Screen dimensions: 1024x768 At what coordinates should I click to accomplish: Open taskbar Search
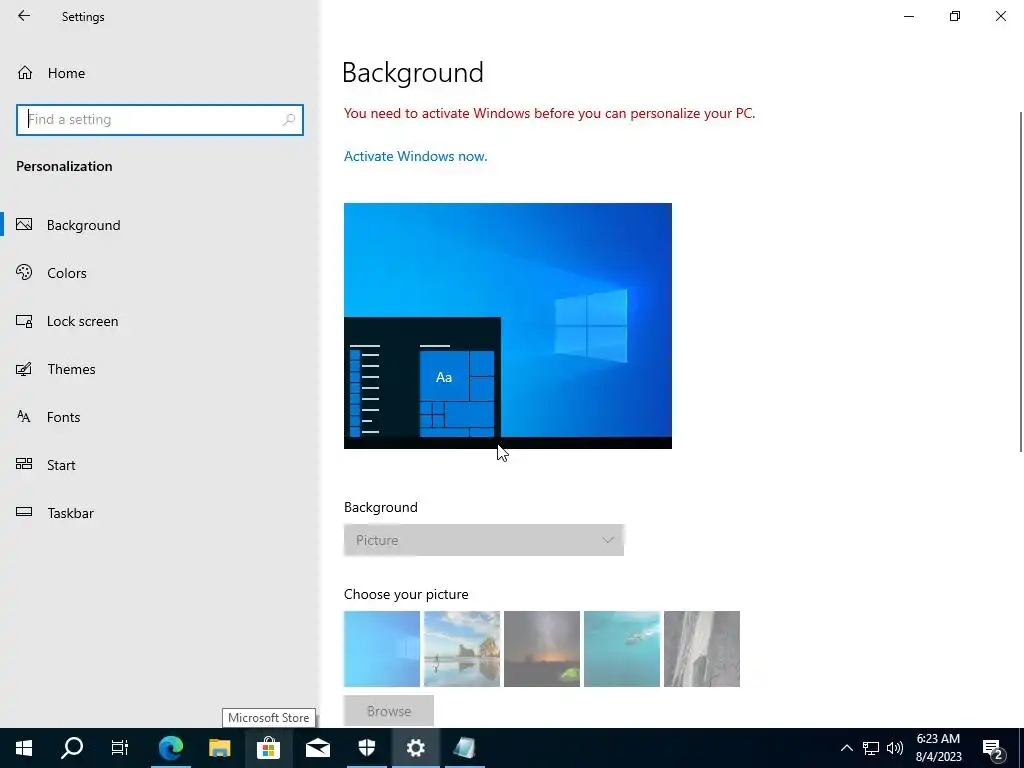pos(72,748)
